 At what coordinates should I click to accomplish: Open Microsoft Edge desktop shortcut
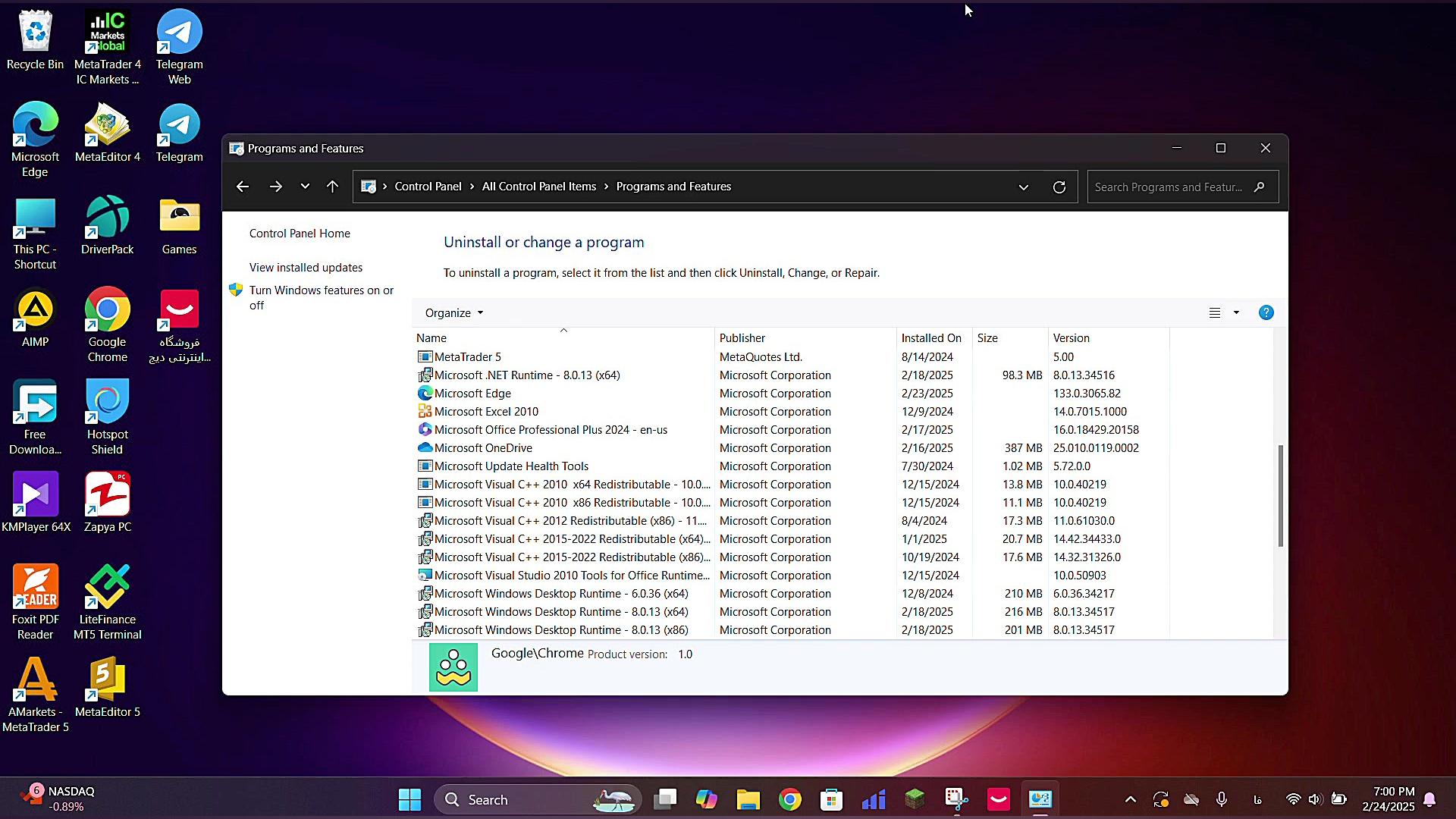35,140
